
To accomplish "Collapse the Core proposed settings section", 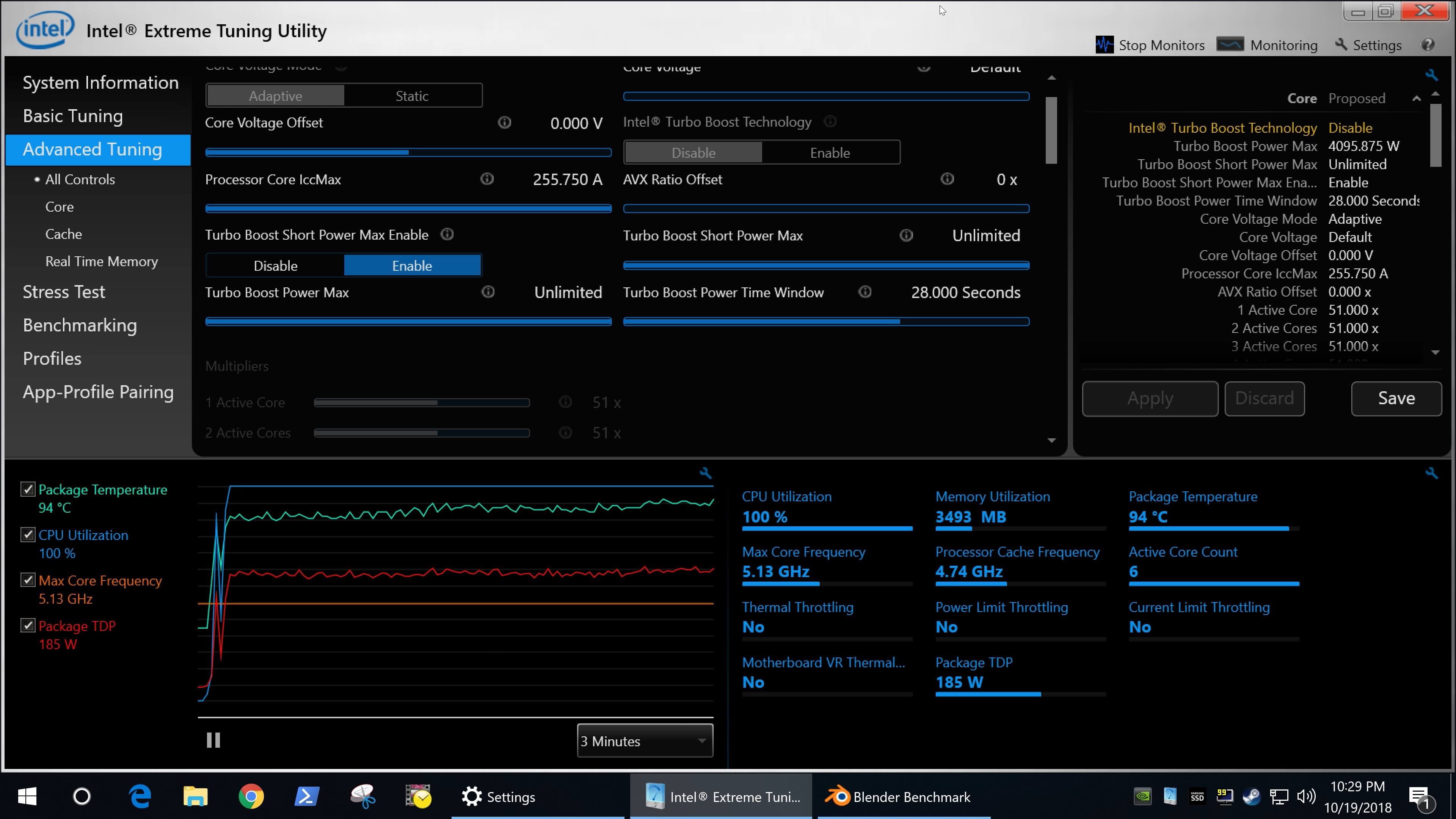I will [1417, 98].
